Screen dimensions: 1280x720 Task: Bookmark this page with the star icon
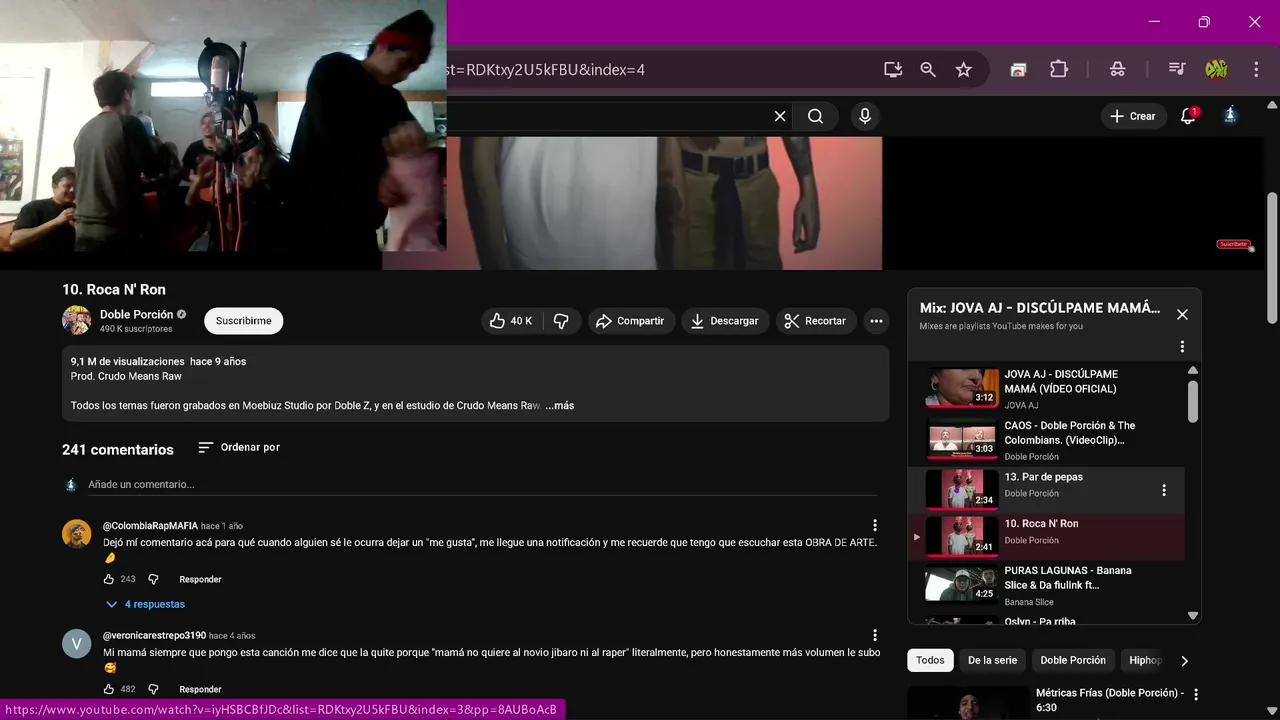963,69
